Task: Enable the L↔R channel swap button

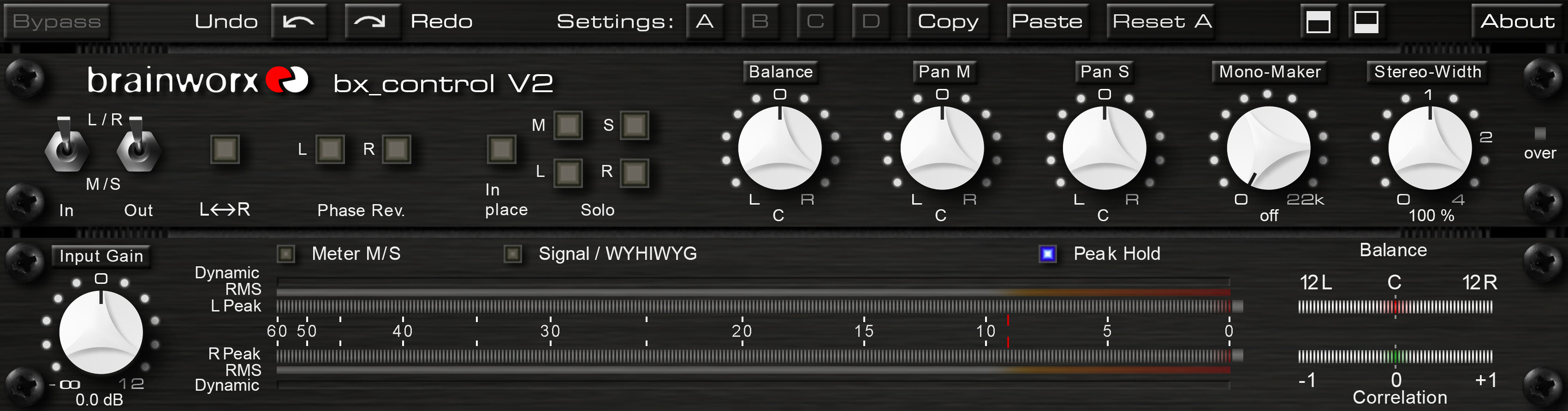Action: (225, 149)
